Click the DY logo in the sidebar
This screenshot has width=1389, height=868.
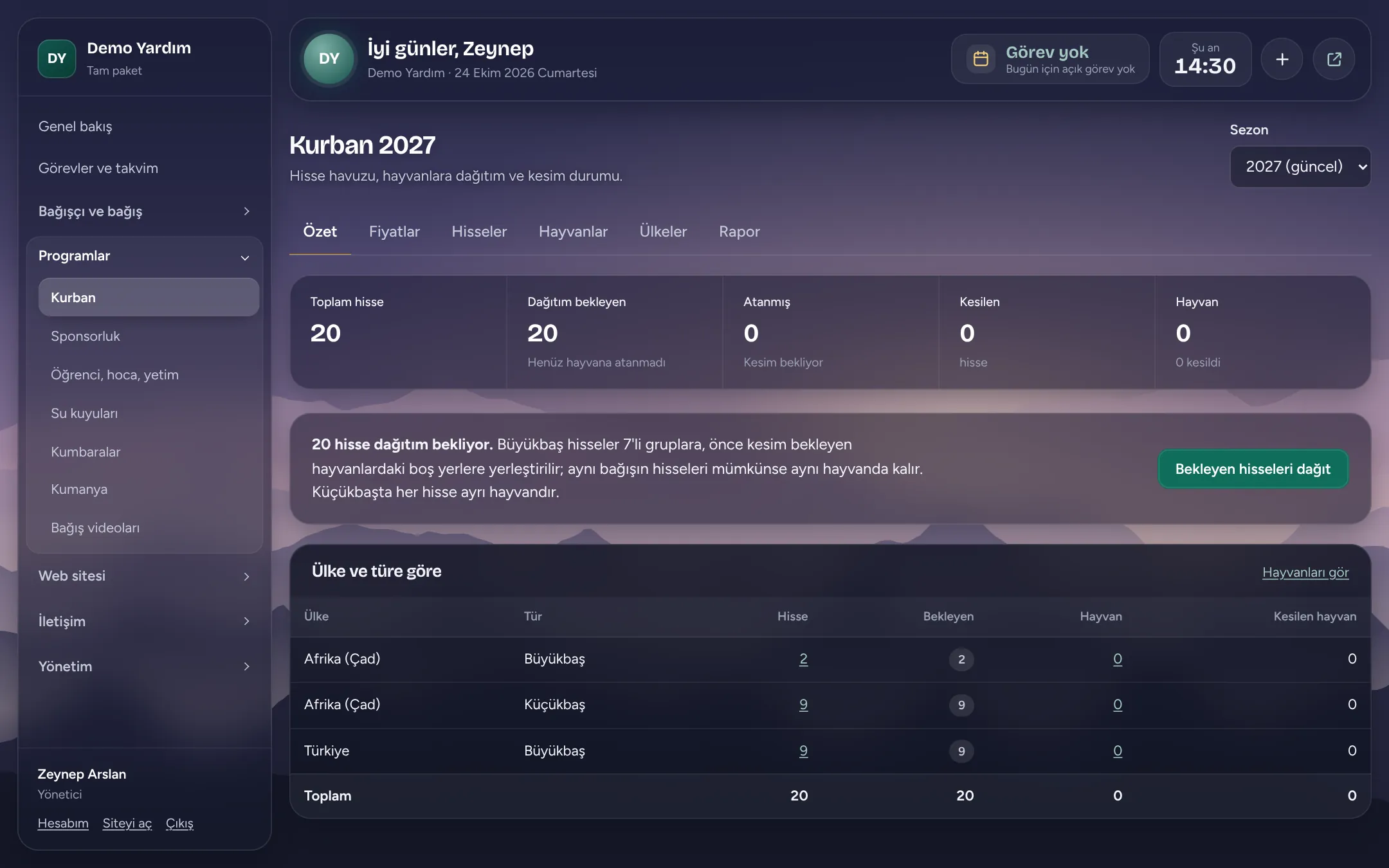tap(57, 59)
